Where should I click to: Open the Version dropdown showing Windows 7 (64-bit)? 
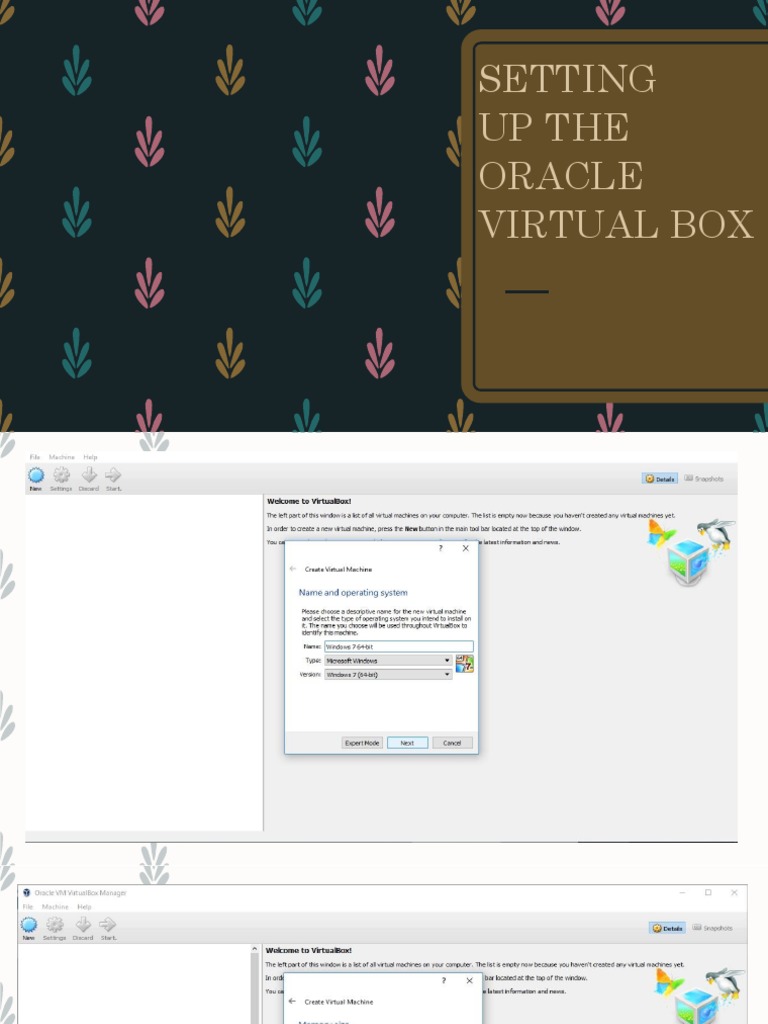pos(388,675)
